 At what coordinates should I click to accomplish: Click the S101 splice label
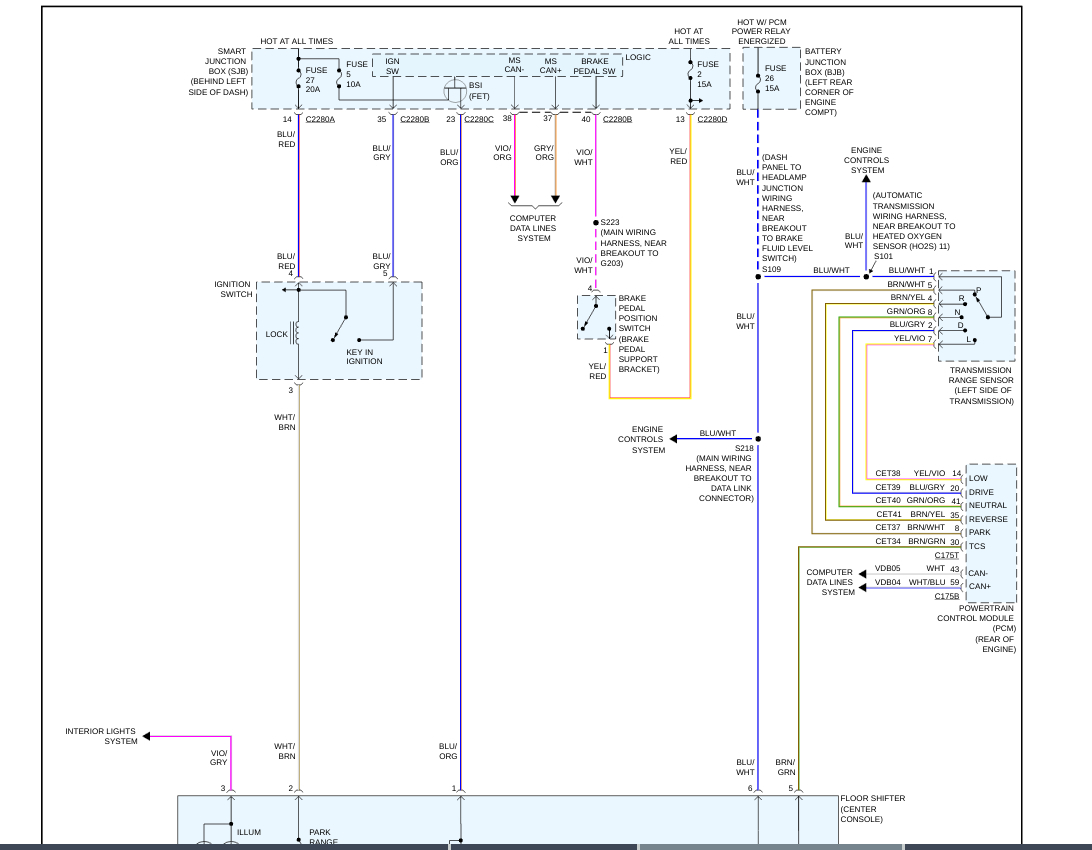(x=883, y=256)
